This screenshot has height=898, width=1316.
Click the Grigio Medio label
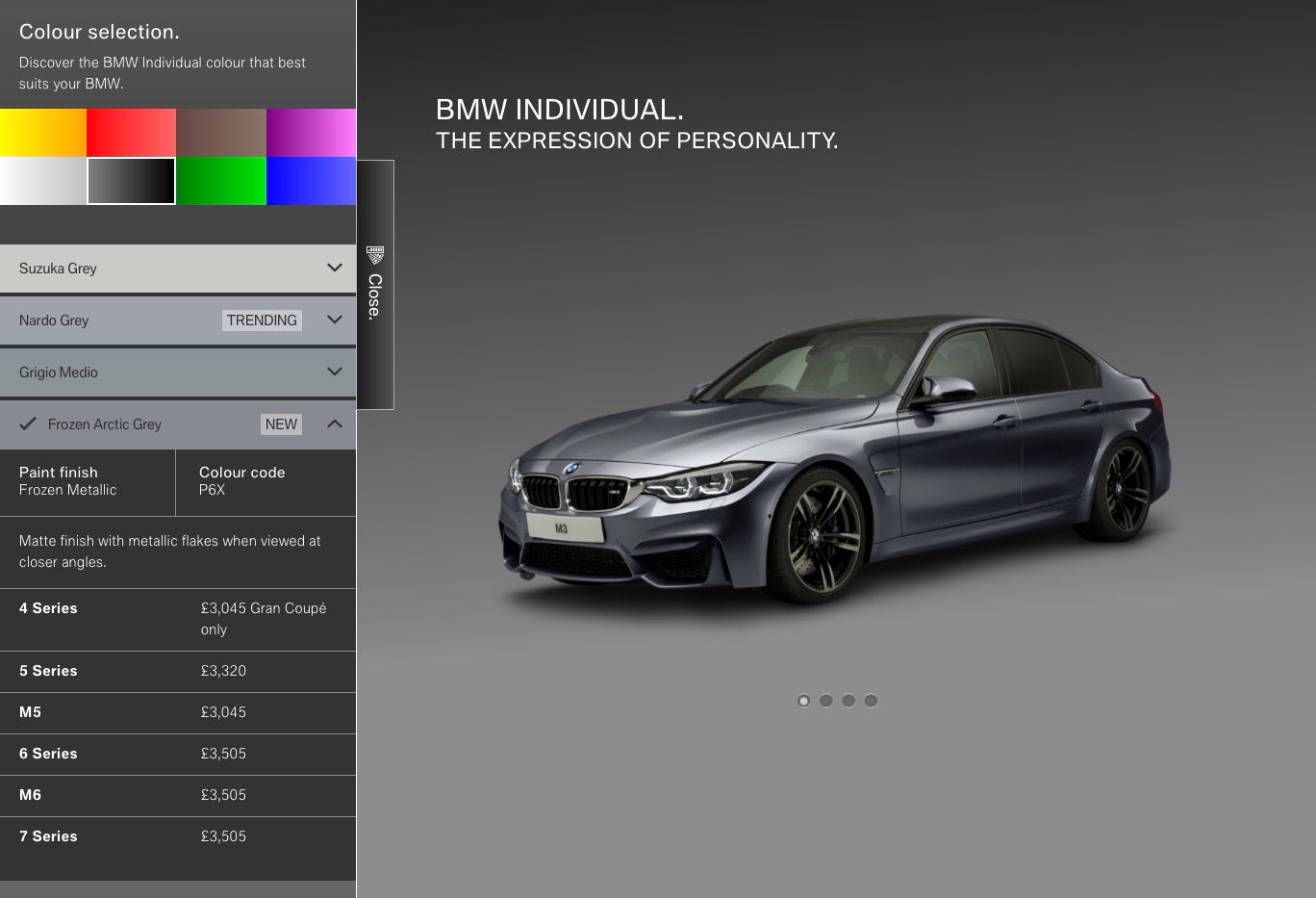tap(59, 372)
